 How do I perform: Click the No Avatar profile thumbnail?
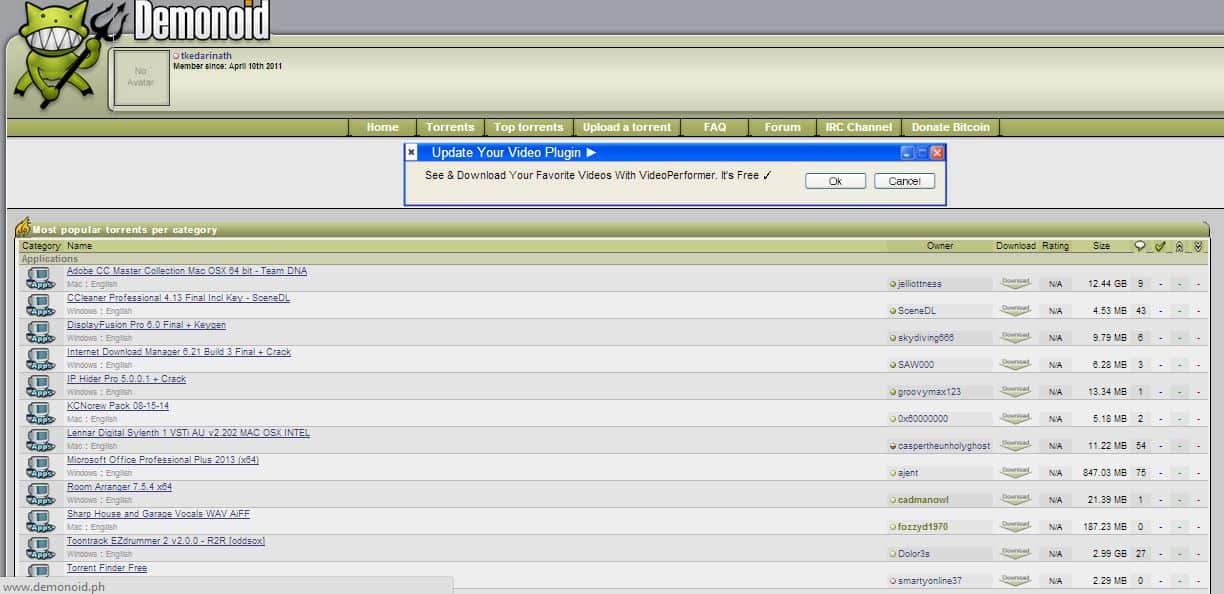[x=141, y=77]
